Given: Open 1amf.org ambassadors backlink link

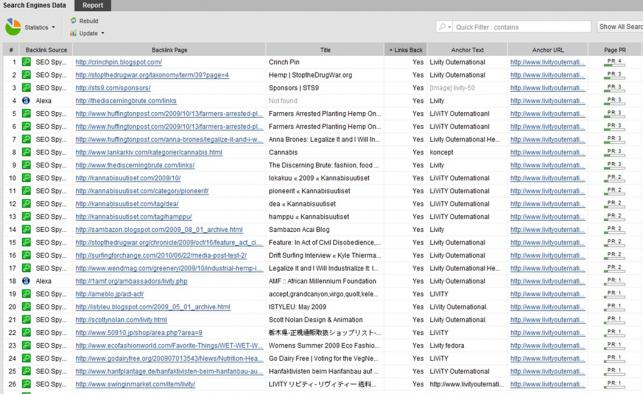Looking at the screenshot, I should (x=131, y=281).
